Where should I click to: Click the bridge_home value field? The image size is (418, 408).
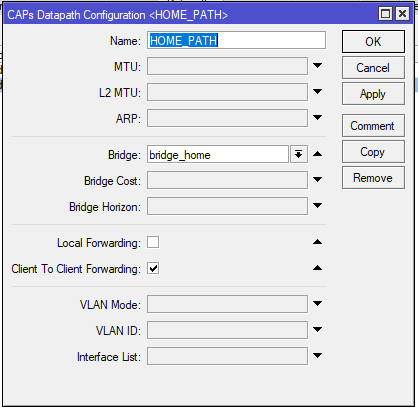218,154
